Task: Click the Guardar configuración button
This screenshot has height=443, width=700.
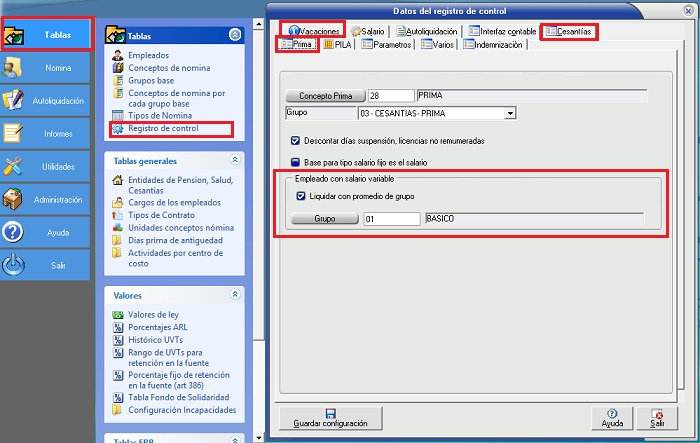Action: point(330,417)
